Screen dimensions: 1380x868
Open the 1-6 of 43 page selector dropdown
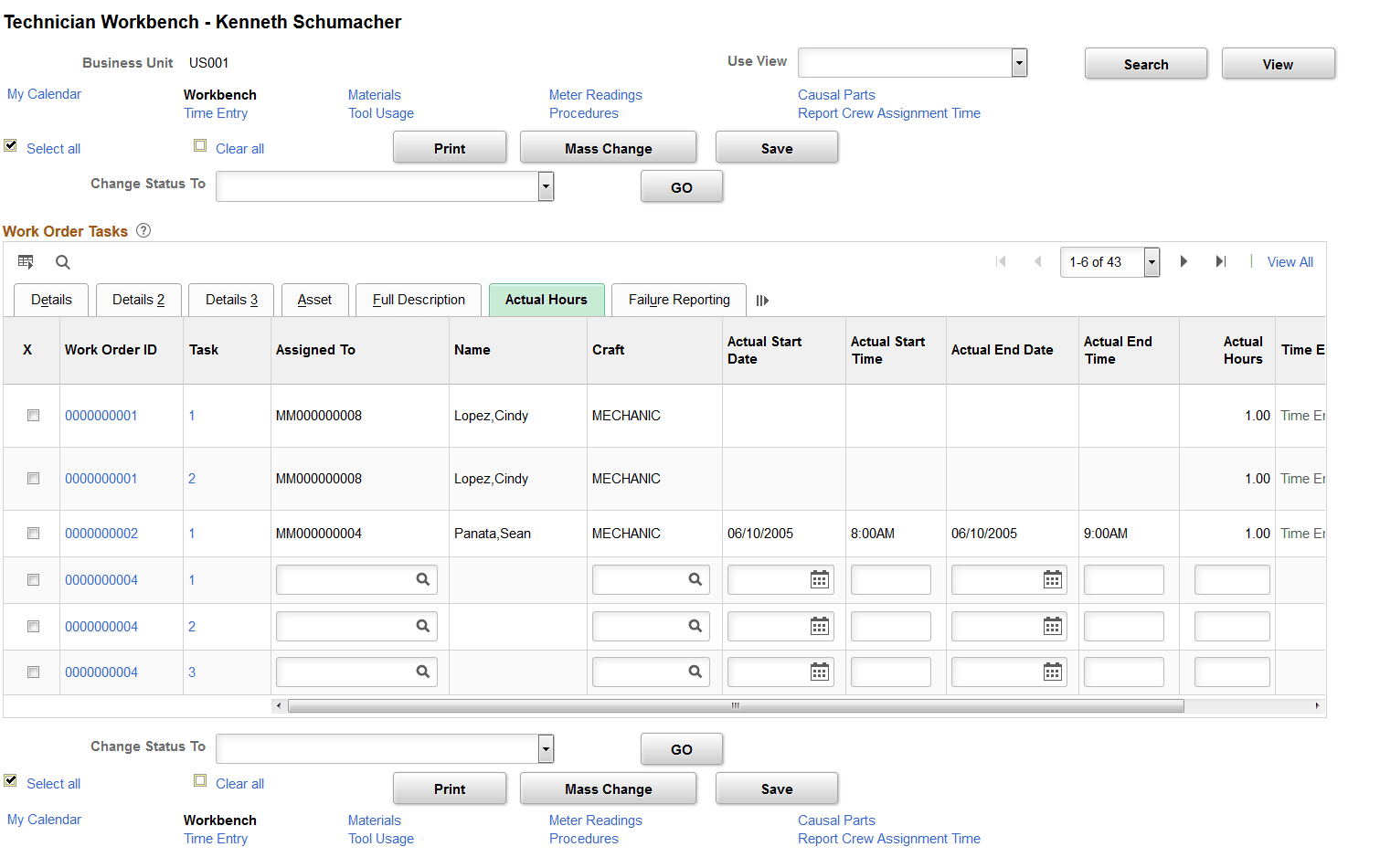[x=1151, y=261]
